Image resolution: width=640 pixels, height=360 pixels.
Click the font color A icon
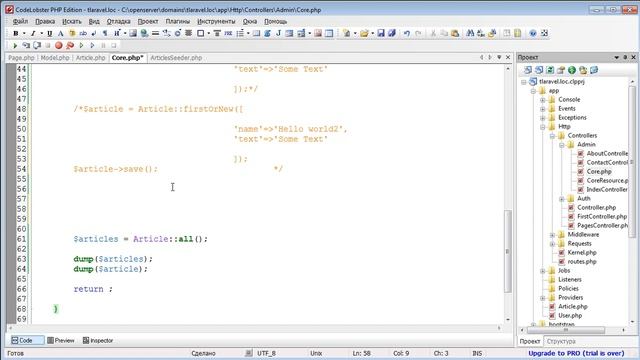[x=60, y=33]
